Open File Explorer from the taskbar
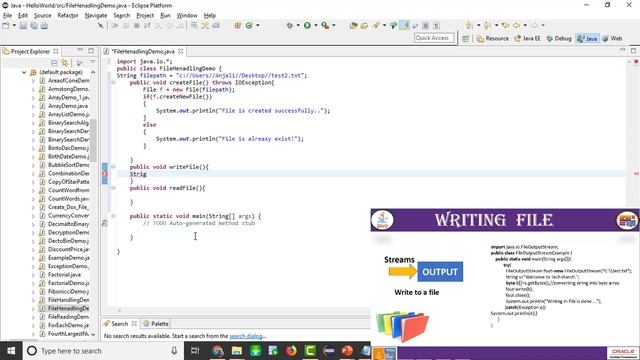Viewport: 640px width, 360px height. 237,351
